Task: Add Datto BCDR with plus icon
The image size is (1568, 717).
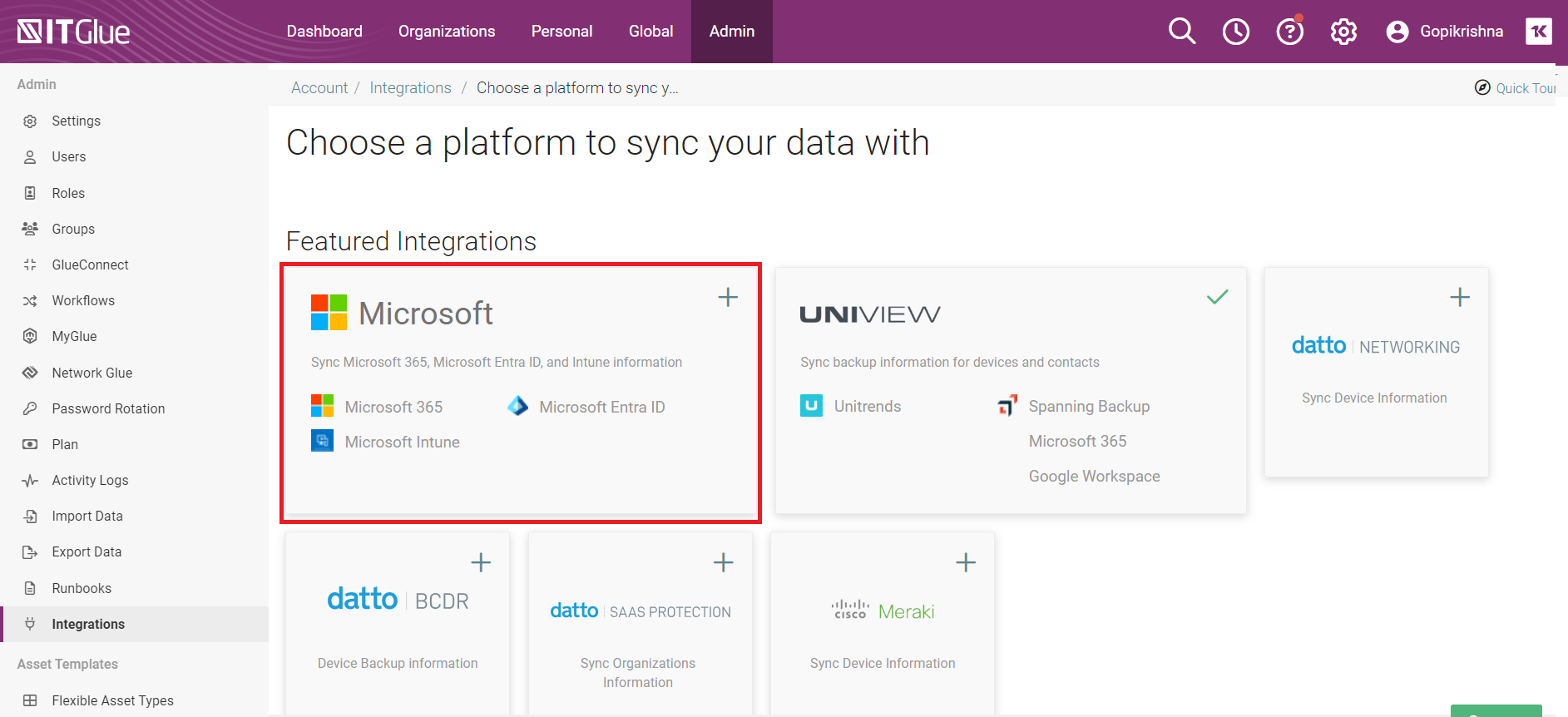Action: [481, 562]
